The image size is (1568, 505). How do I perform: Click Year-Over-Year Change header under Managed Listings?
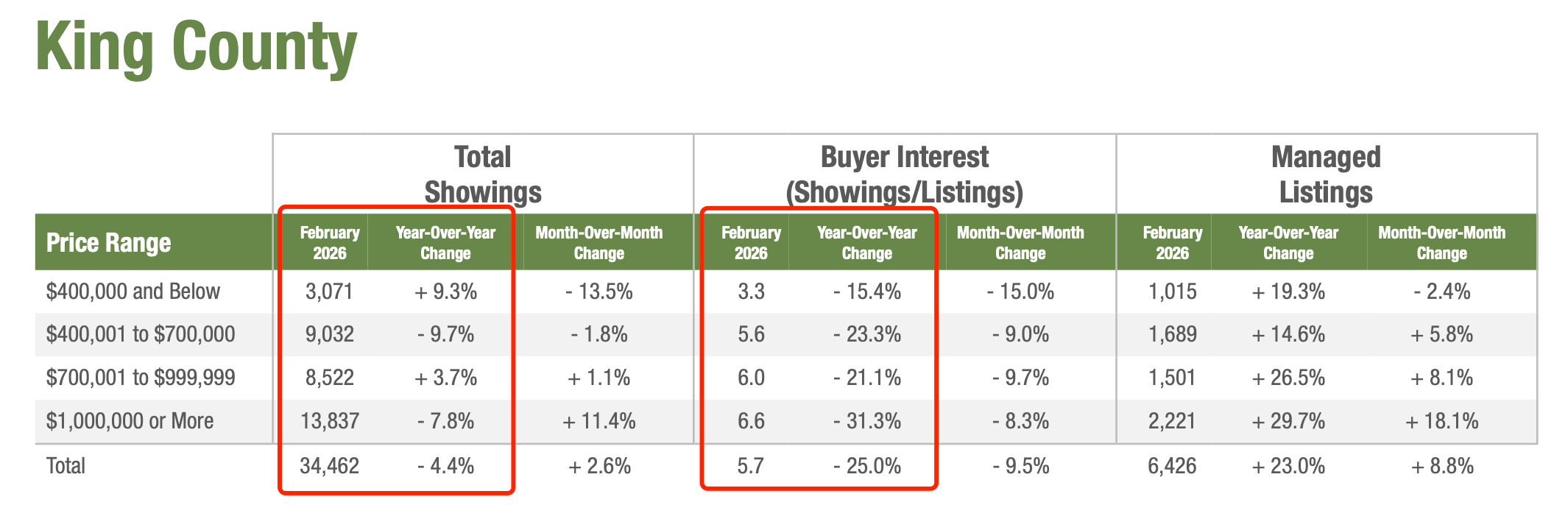[x=1288, y=243]
